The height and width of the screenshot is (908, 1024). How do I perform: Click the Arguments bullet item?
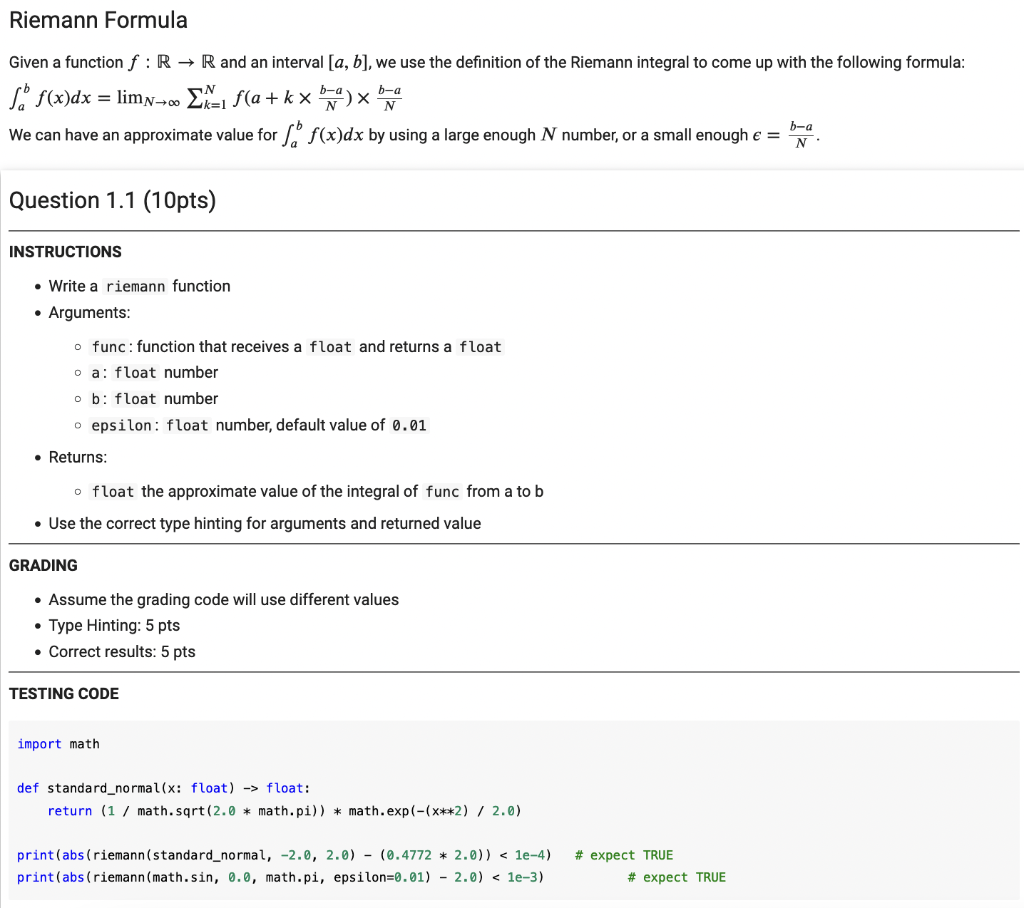pos(88,312)
